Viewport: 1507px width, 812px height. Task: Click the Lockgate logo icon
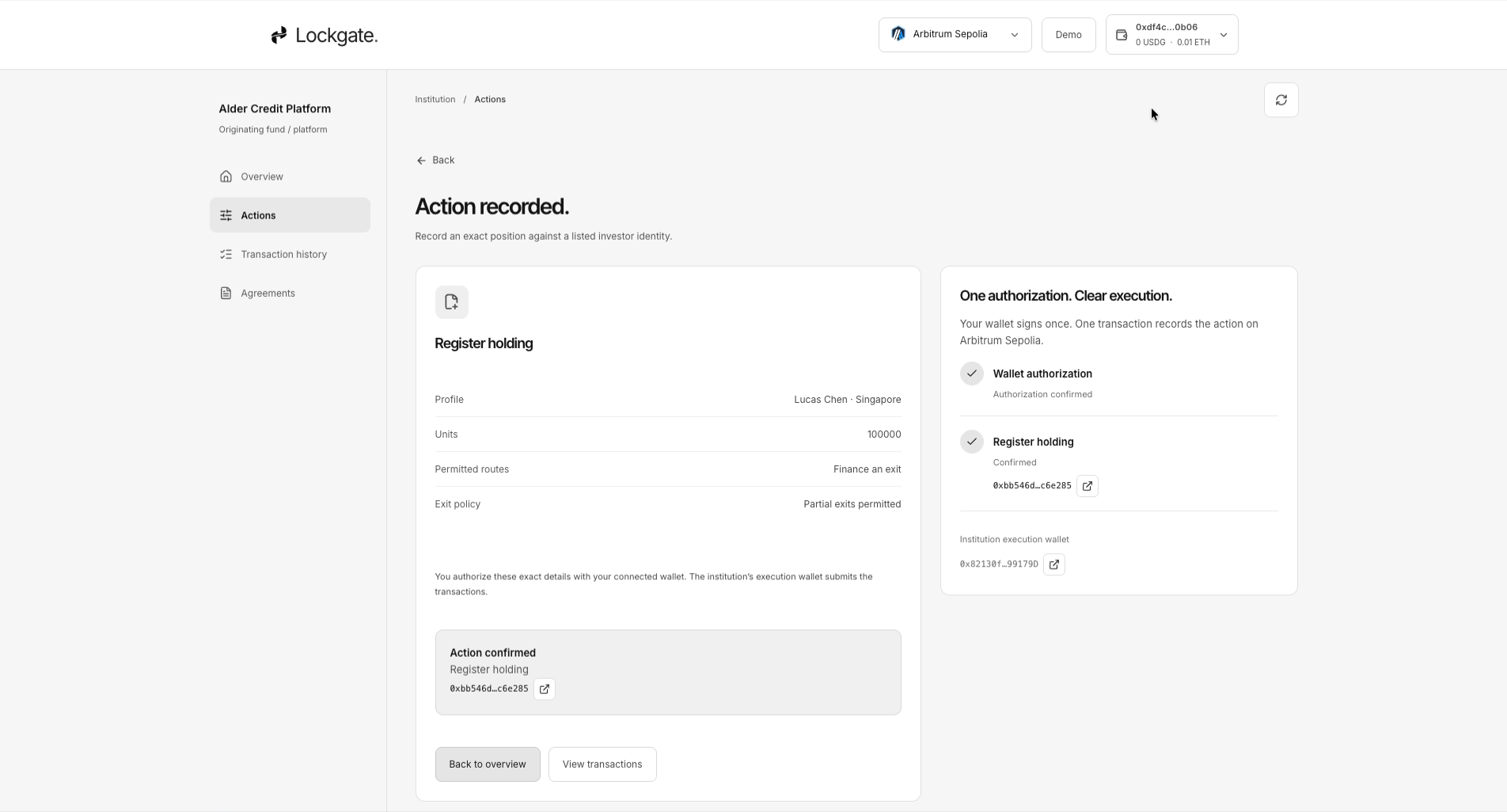tap(279, 35)
